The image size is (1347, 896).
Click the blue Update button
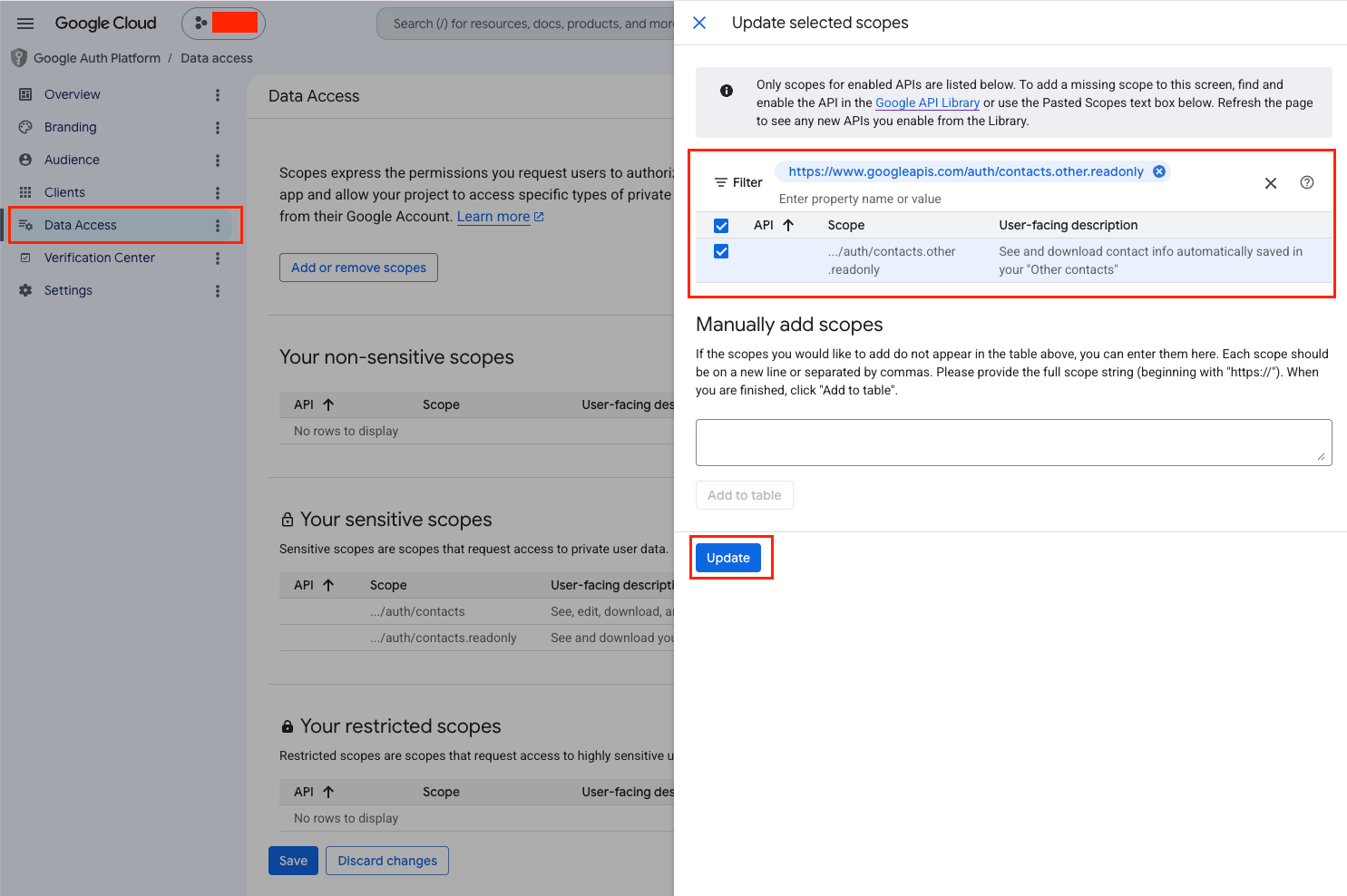pos(728,558)
